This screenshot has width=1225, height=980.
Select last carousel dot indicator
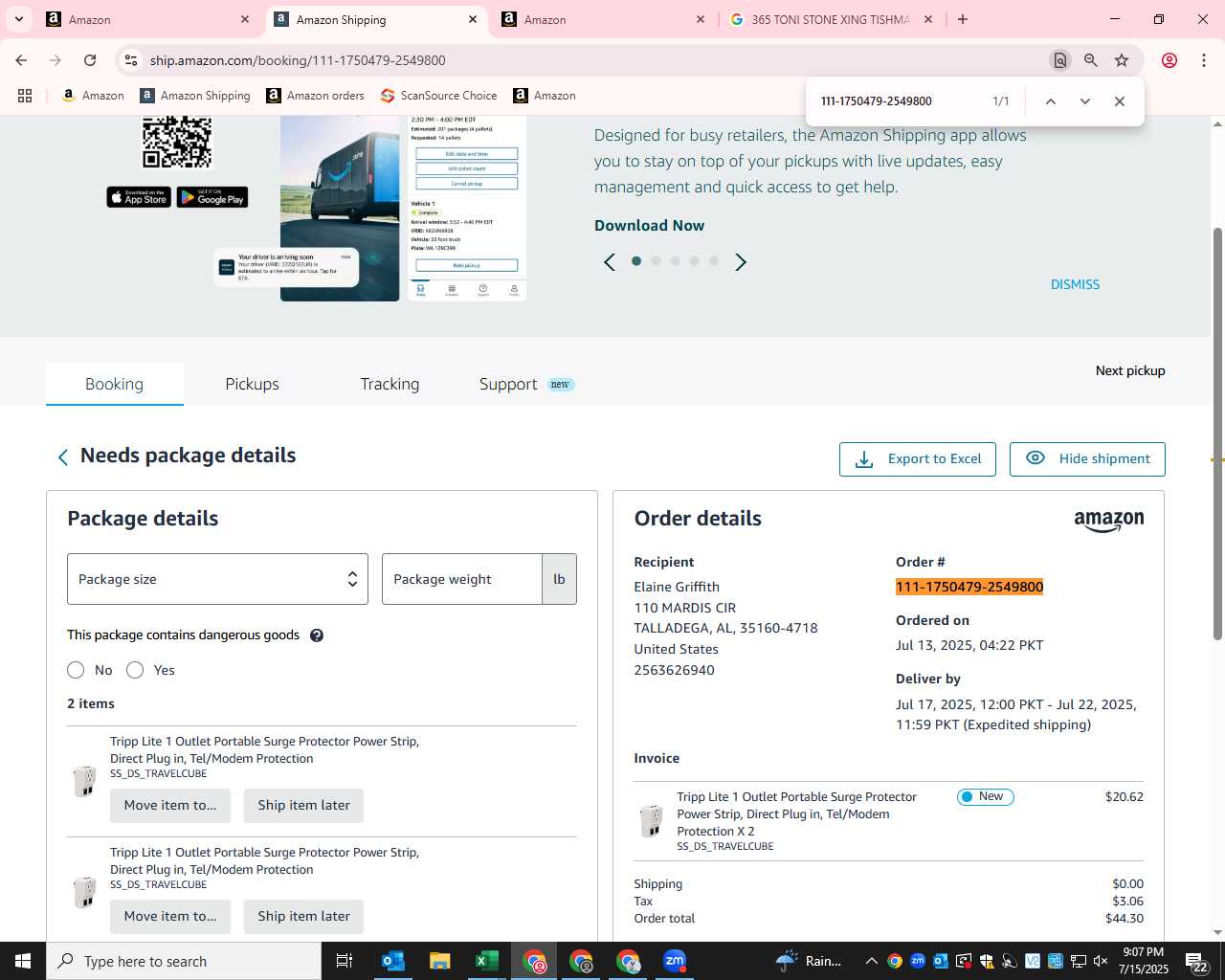713,261
